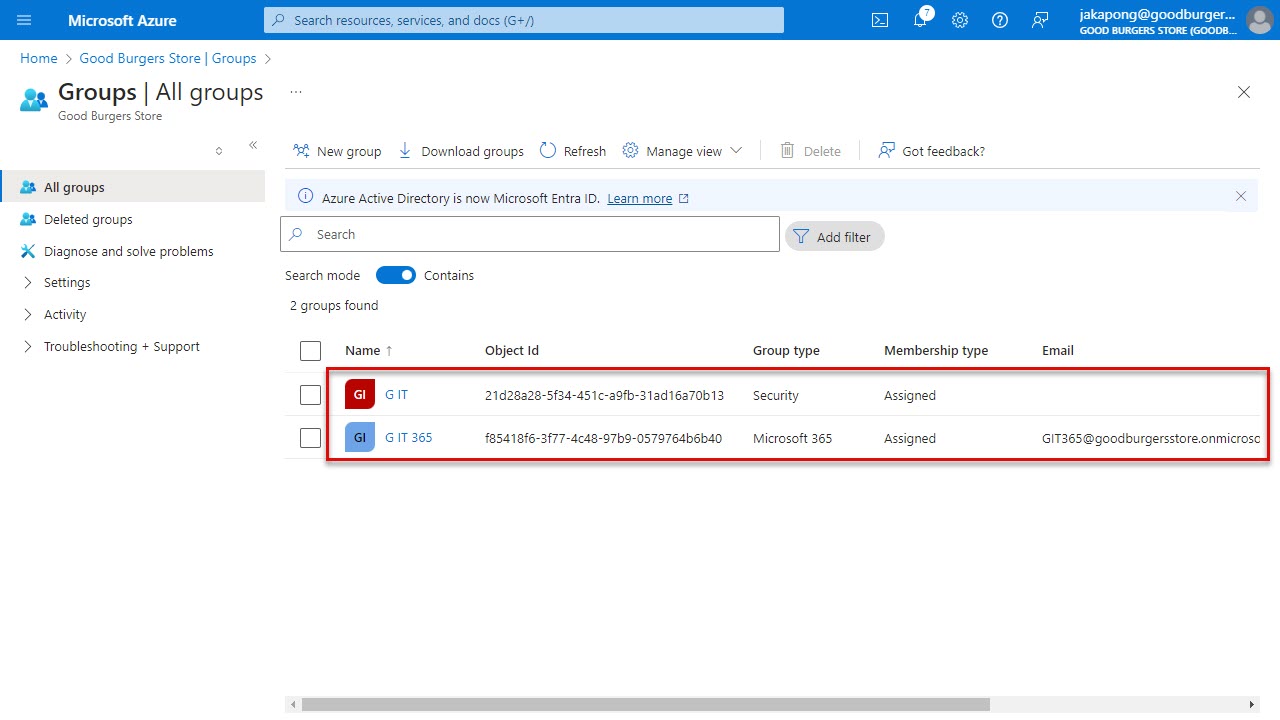Switch to All groups view
Image resolution: width=1280 pixels, height=720 pixels.
click(75, 187)
